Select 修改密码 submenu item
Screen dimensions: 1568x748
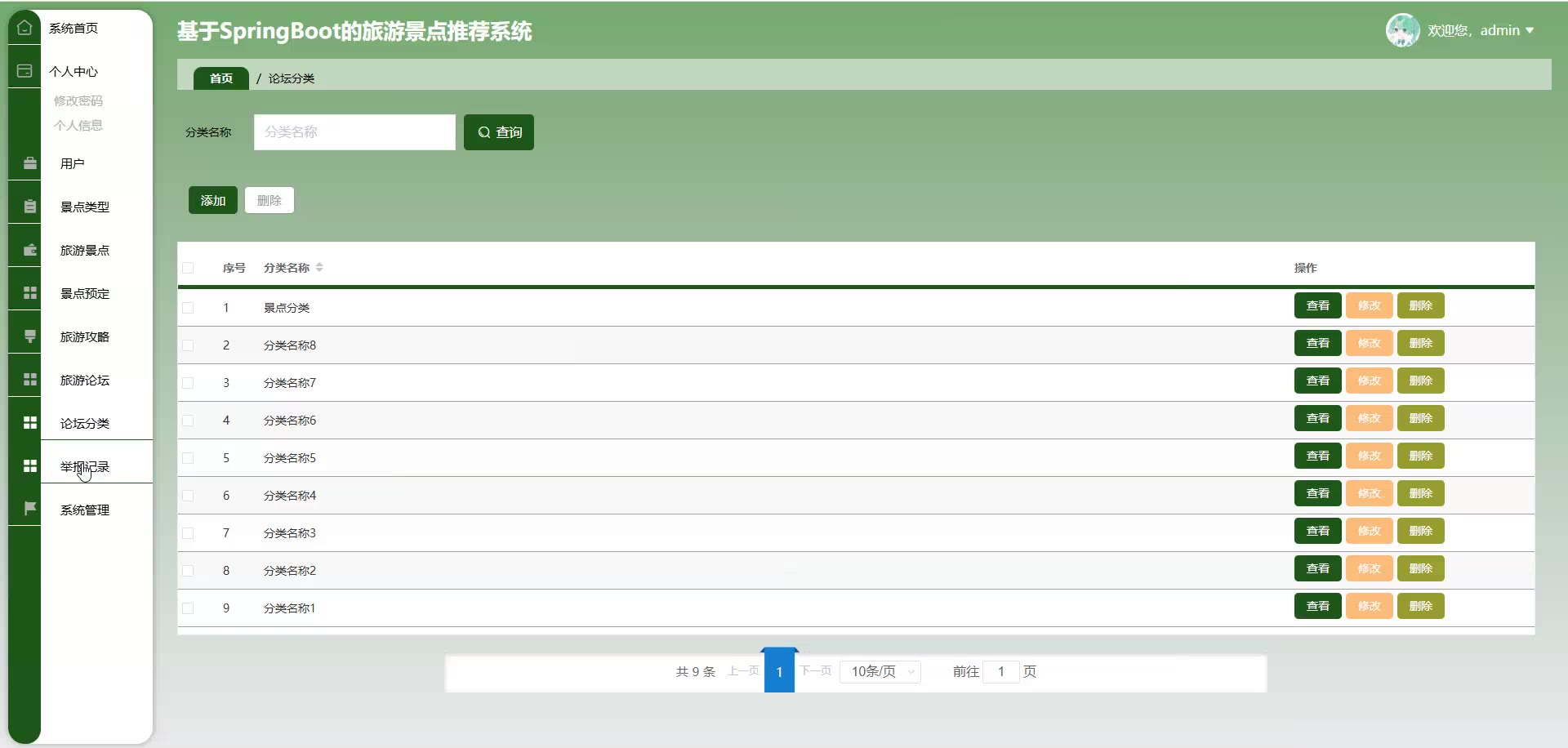point(78,100)
